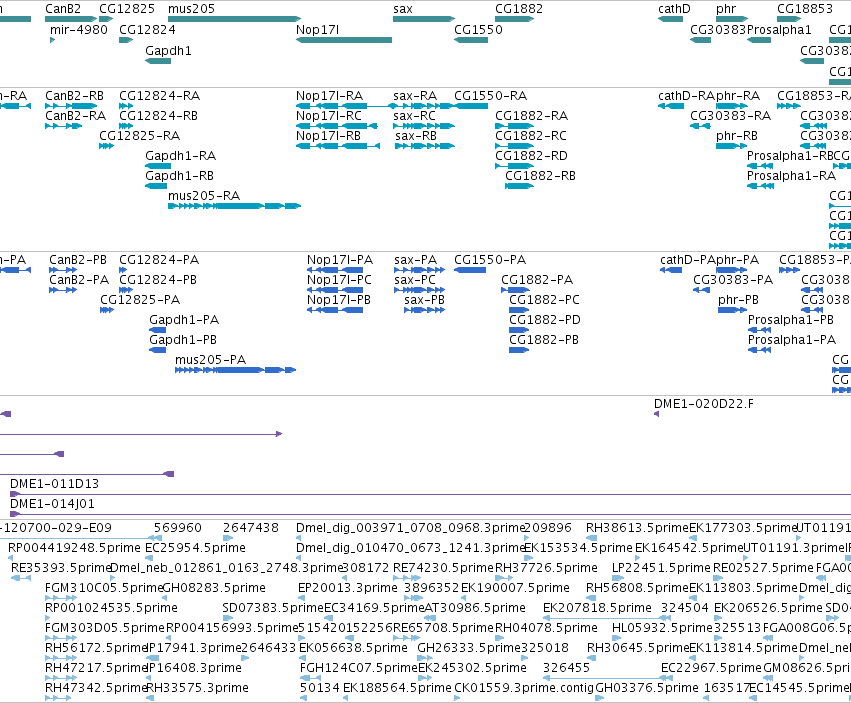This screenshot has height=703, width=851.
Task: Select the EK190007.5prime EST label
Action: tap(516, 588)
